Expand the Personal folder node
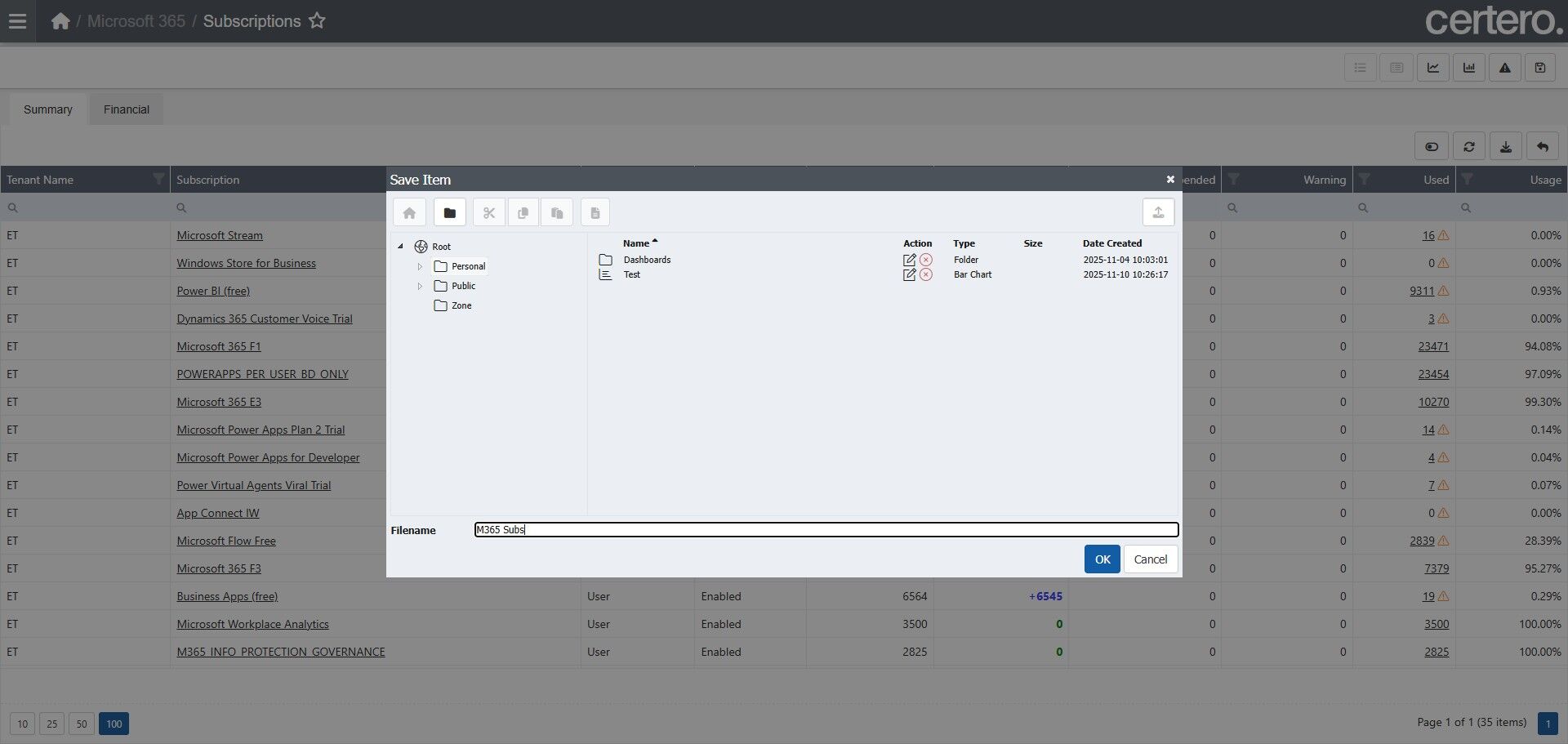1568x744 pixels. tap(420, 266)
